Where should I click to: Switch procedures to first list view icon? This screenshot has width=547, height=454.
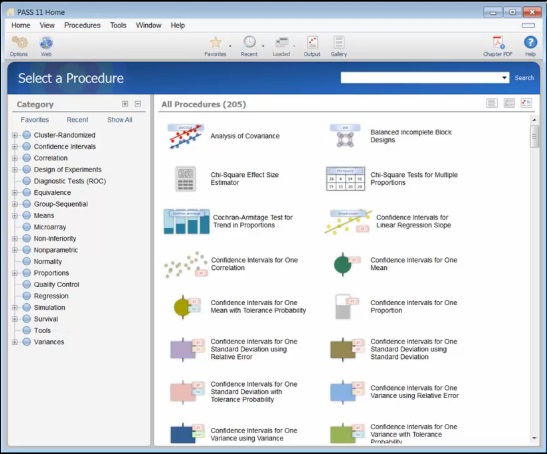click(x=492, y=103)
